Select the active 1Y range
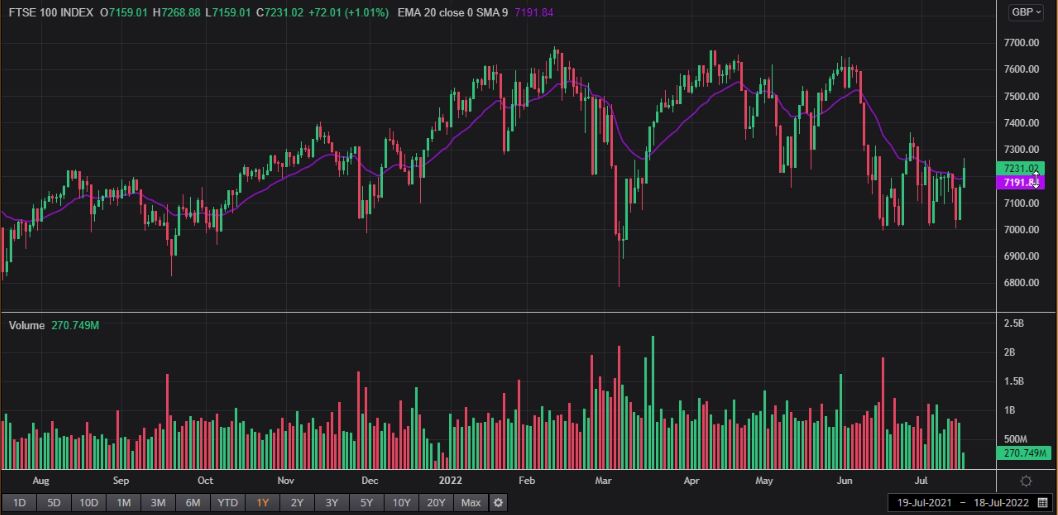This screenshot has height=515, width=1058. tap(262, 502)
